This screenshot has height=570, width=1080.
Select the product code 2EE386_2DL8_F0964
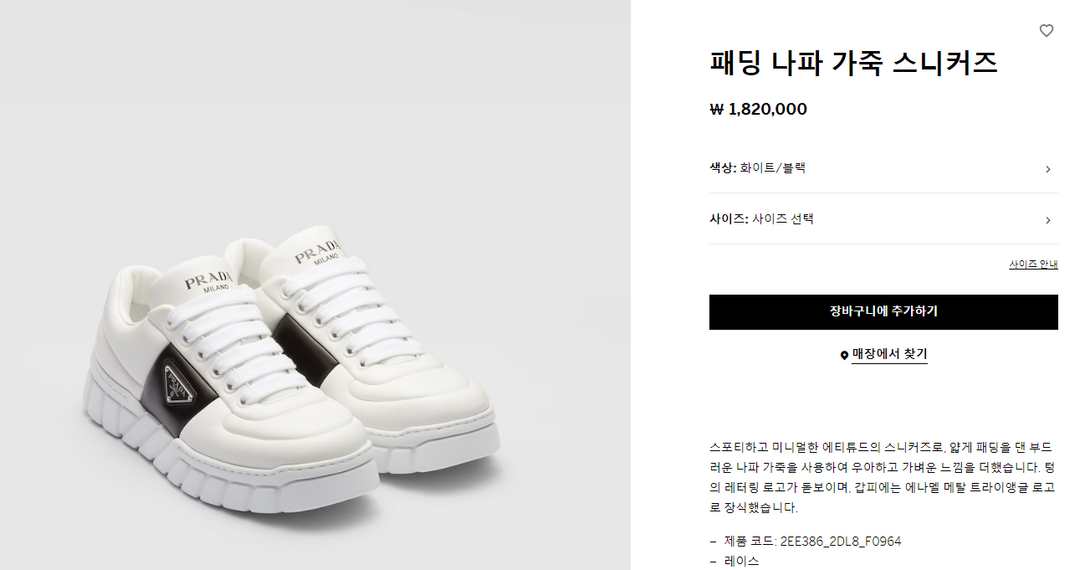coord(840,541)
